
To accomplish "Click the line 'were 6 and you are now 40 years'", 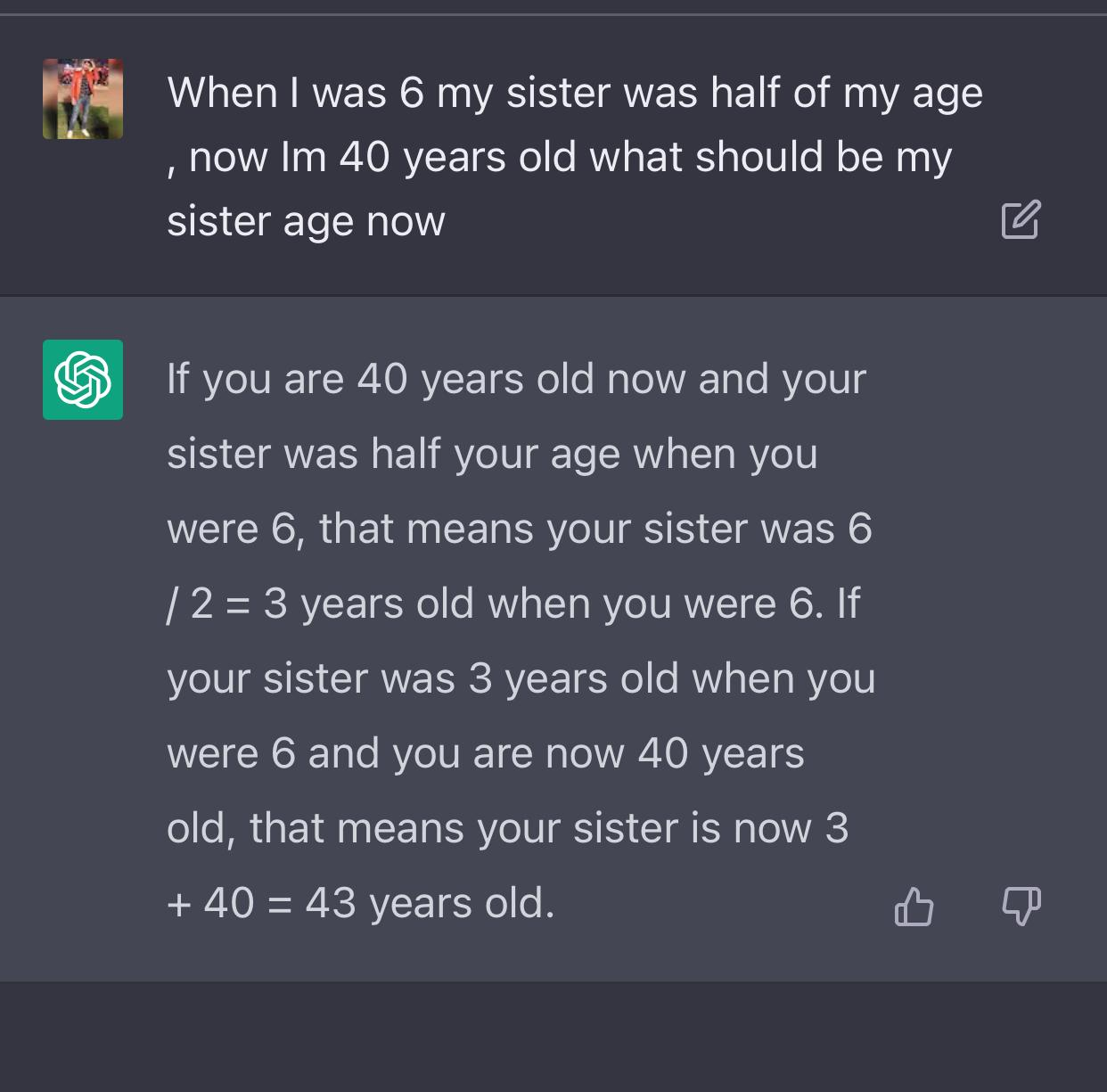I will [486, 754].
